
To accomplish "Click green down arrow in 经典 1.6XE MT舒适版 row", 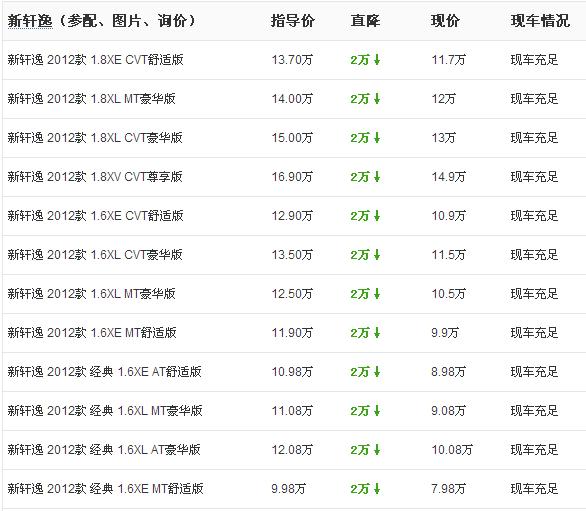I will pyautogui.click(x=377, y=489).
